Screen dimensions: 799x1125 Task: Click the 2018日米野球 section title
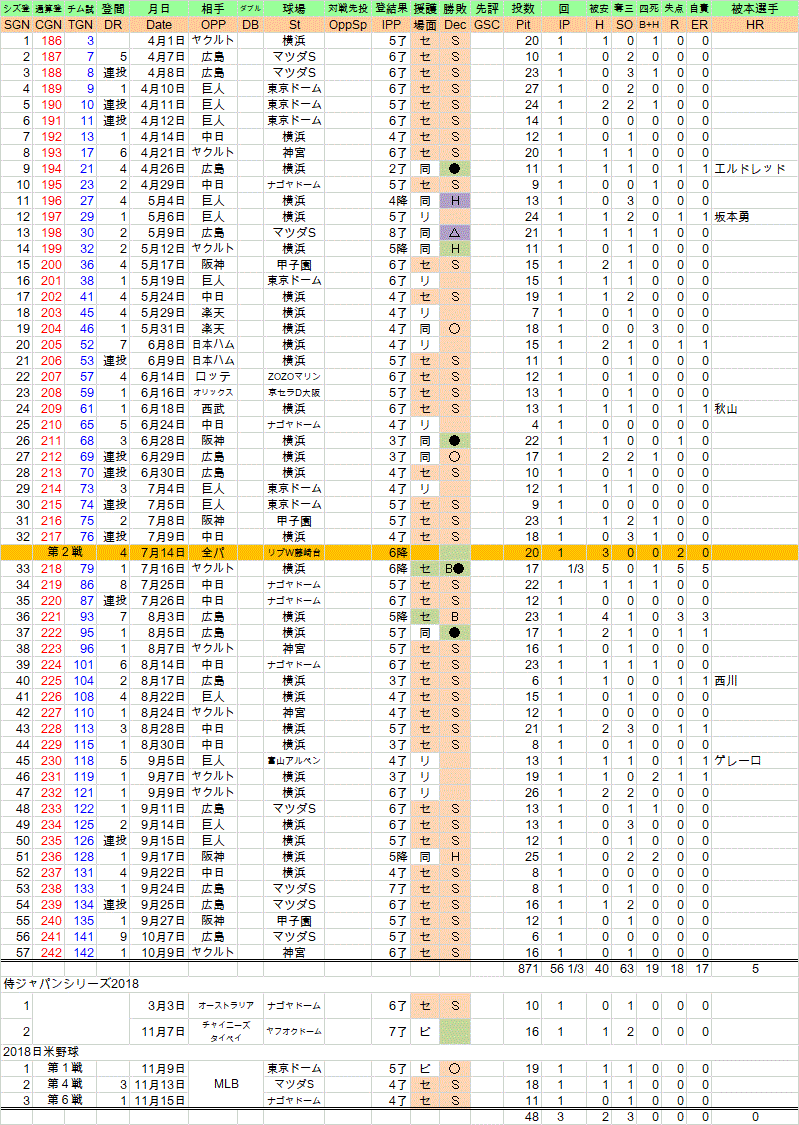[x=40, y=1052]
